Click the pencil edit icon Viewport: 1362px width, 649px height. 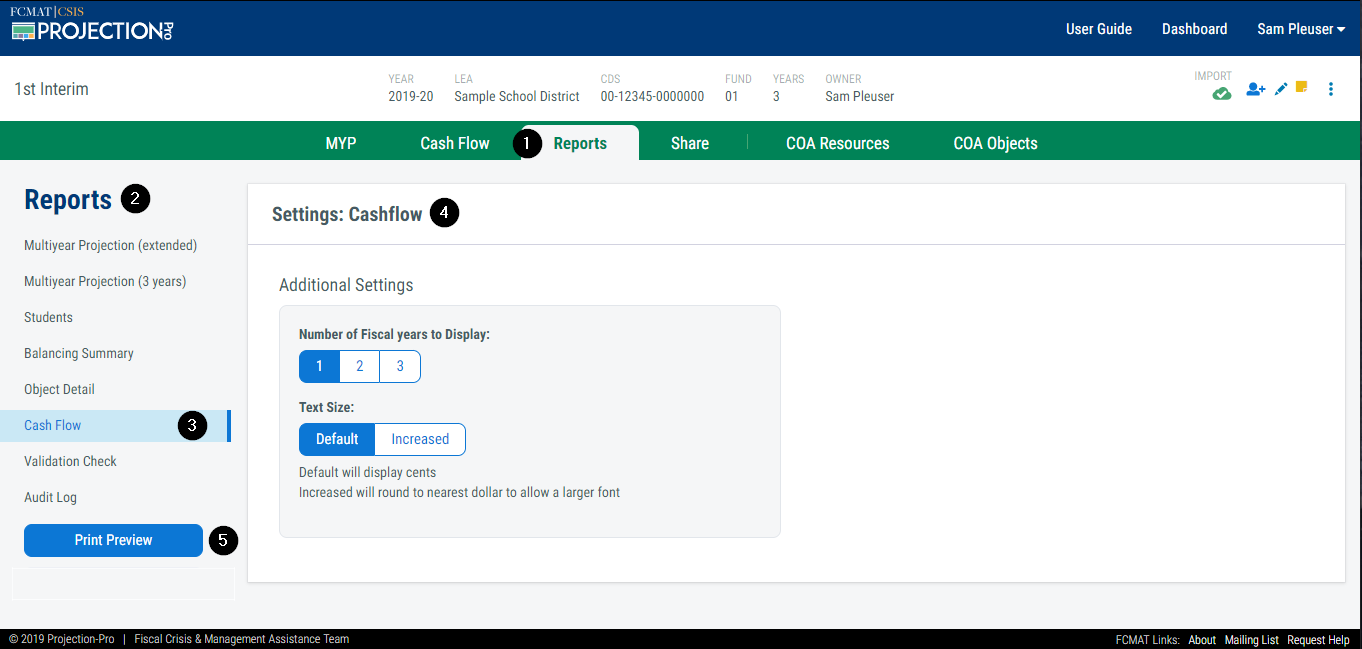(1281, 89)
